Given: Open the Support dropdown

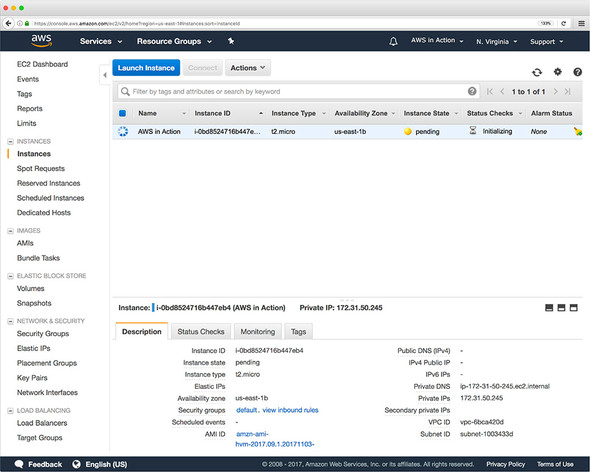Looking at the screenshot, I should point(546,41).
